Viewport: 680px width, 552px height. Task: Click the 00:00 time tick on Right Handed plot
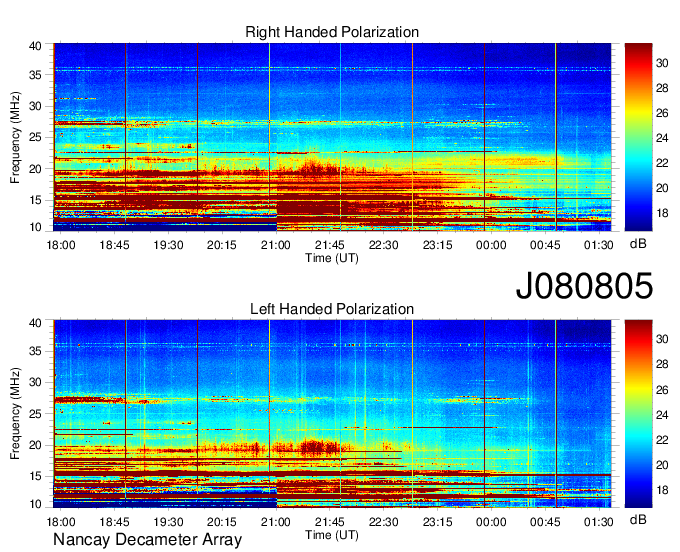tap(491, 245)
